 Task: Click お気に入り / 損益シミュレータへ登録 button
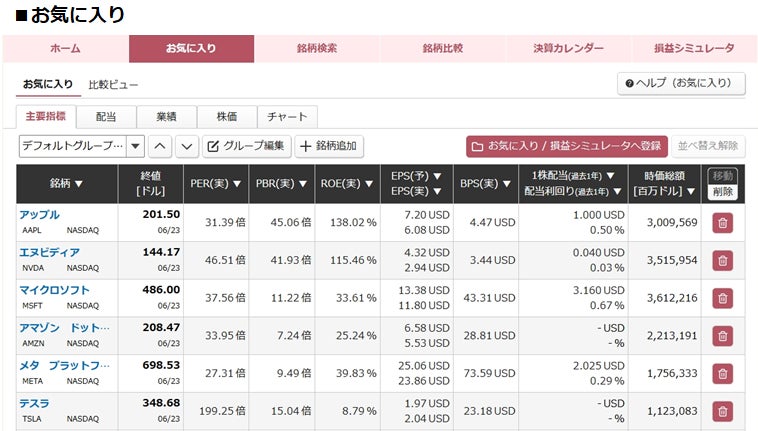pyautogui.click(x=567, y=146)
